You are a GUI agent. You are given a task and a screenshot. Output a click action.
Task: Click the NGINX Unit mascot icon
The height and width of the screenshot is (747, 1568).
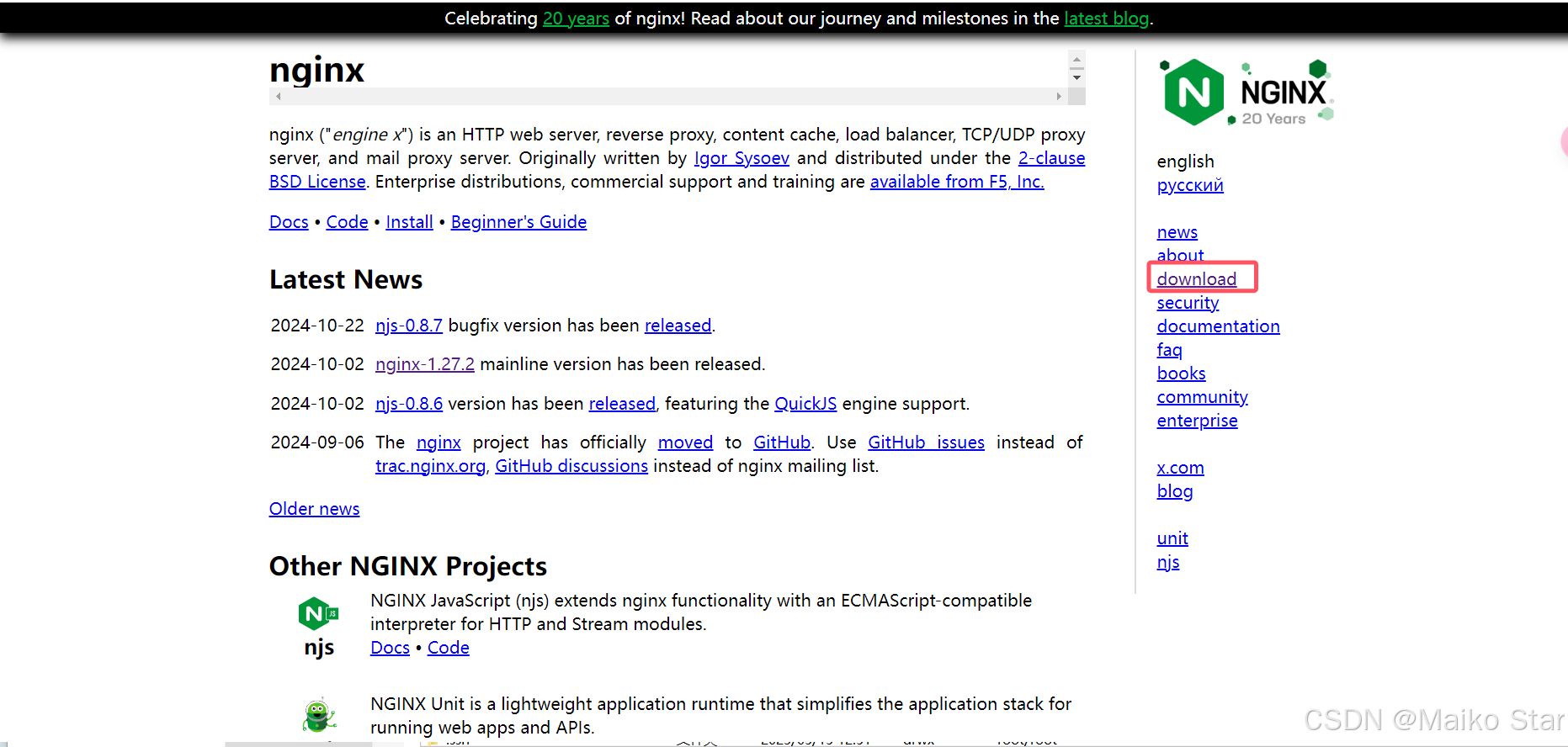(x=318, y=715)
